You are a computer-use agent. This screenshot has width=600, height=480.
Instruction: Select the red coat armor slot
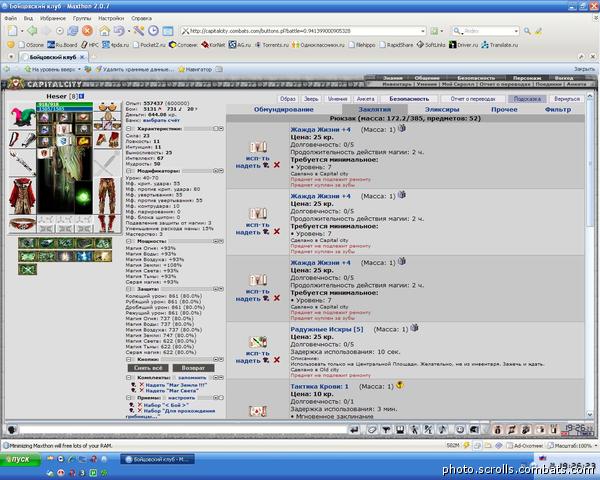(22, 196)
